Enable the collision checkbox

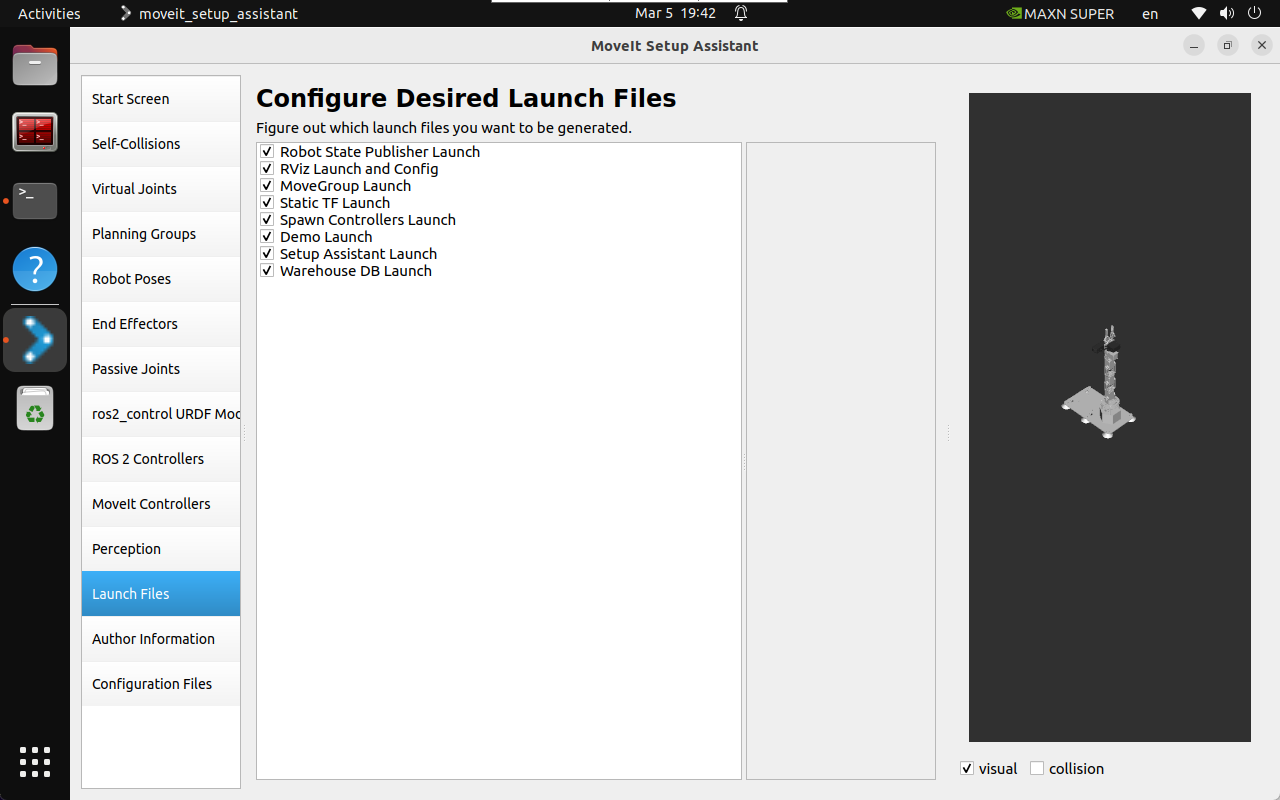pyautogui.click(x=1037, y=768)
